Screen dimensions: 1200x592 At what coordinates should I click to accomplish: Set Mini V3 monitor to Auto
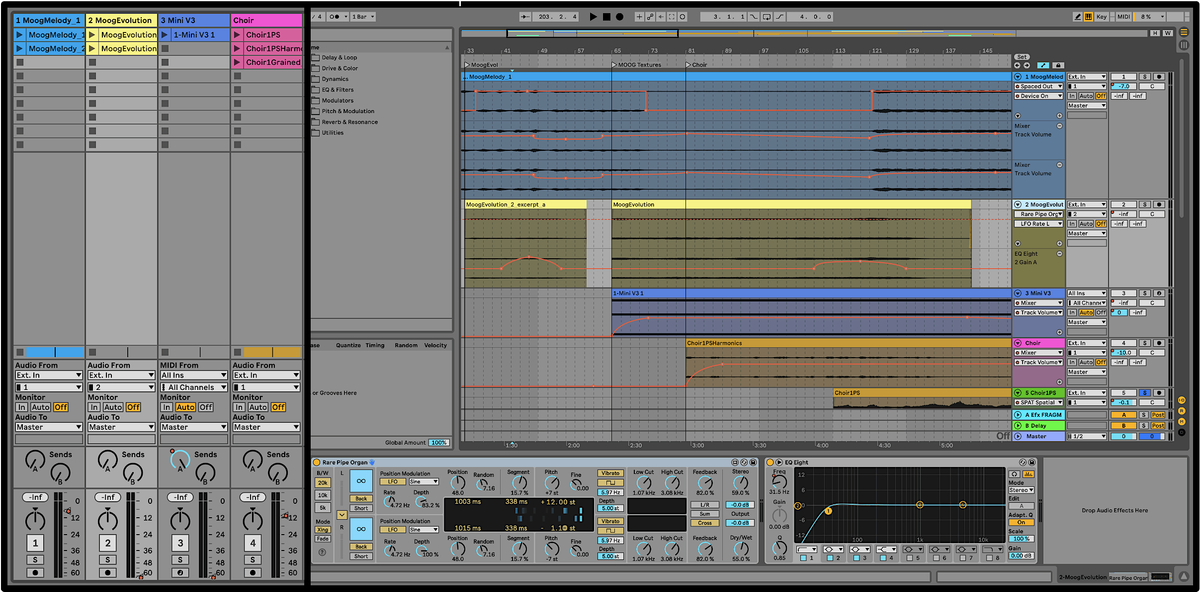point(185,407)
